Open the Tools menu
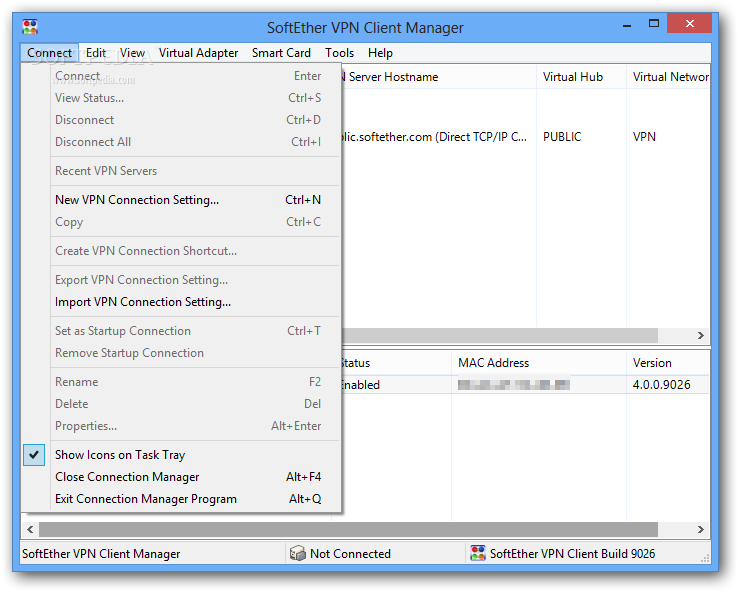739x592 pixels. tap(339, 53)
